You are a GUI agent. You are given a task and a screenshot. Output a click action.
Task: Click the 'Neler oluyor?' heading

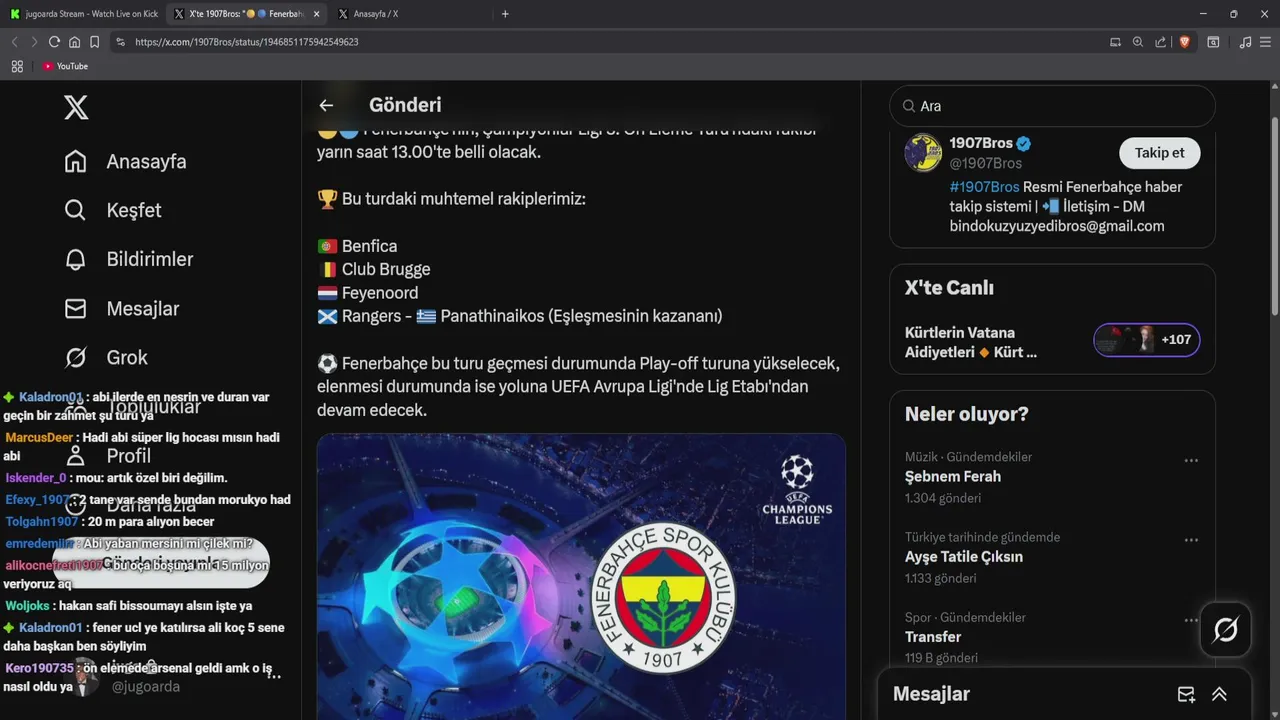point(966,414)
